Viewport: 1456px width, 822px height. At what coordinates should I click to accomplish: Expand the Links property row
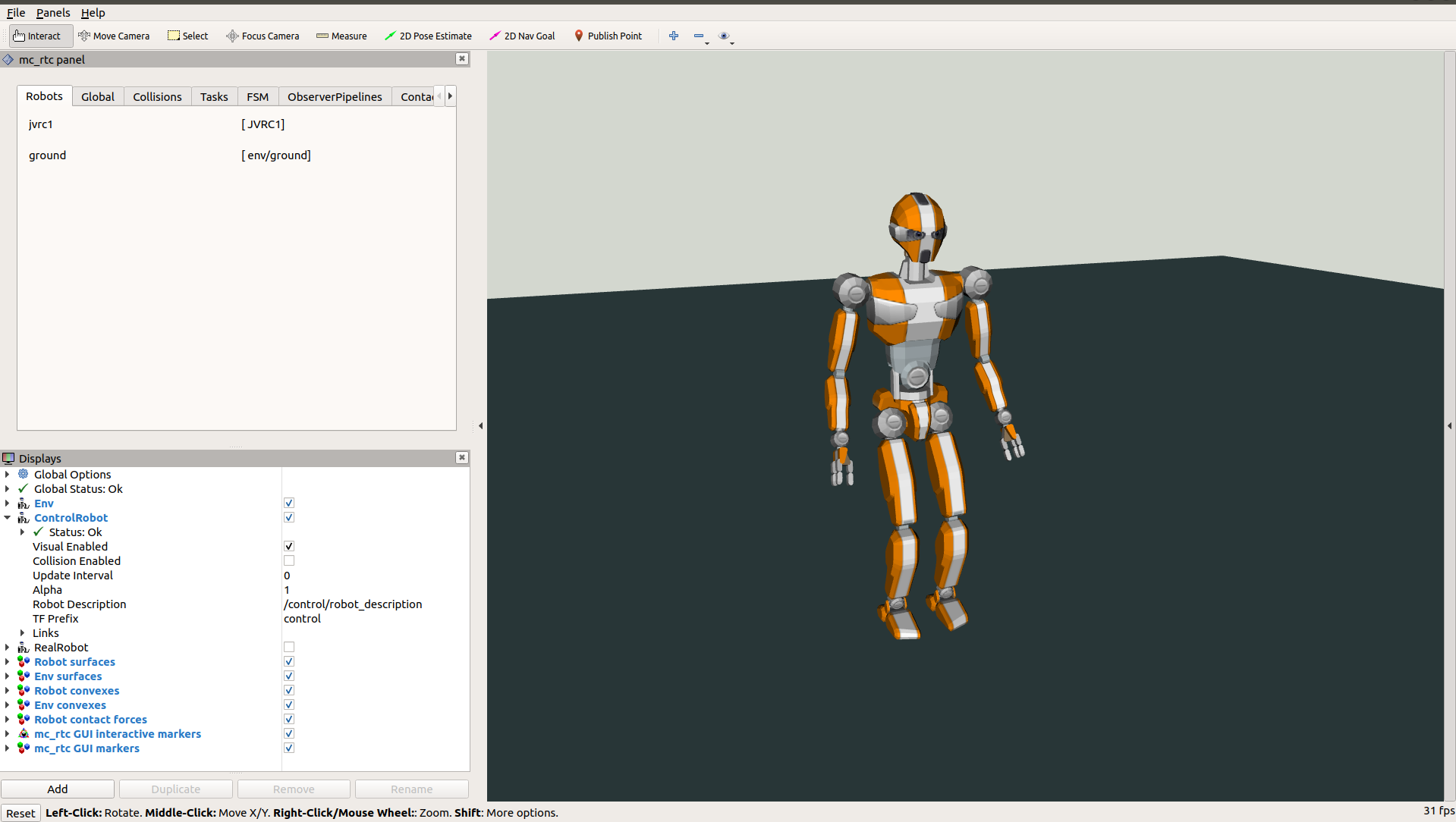(x=22, y=633)
